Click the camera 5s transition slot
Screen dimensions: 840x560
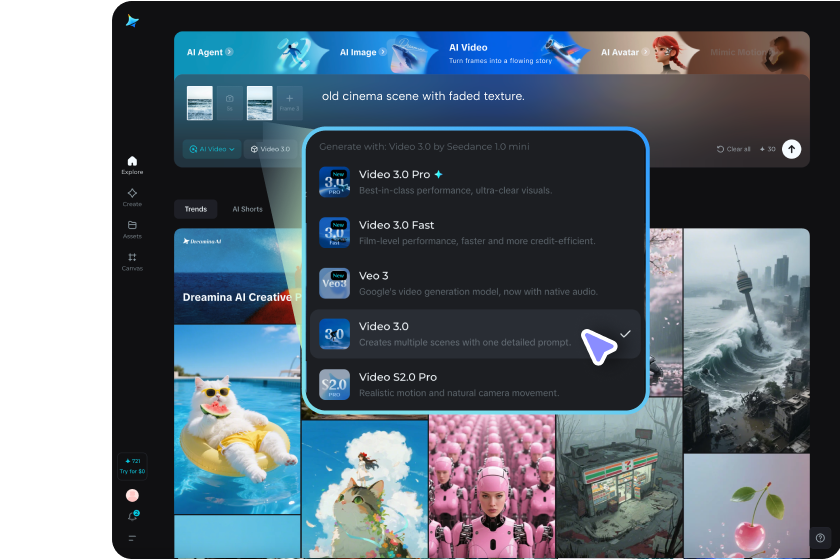pyautogui.click(x=229, y=103)
